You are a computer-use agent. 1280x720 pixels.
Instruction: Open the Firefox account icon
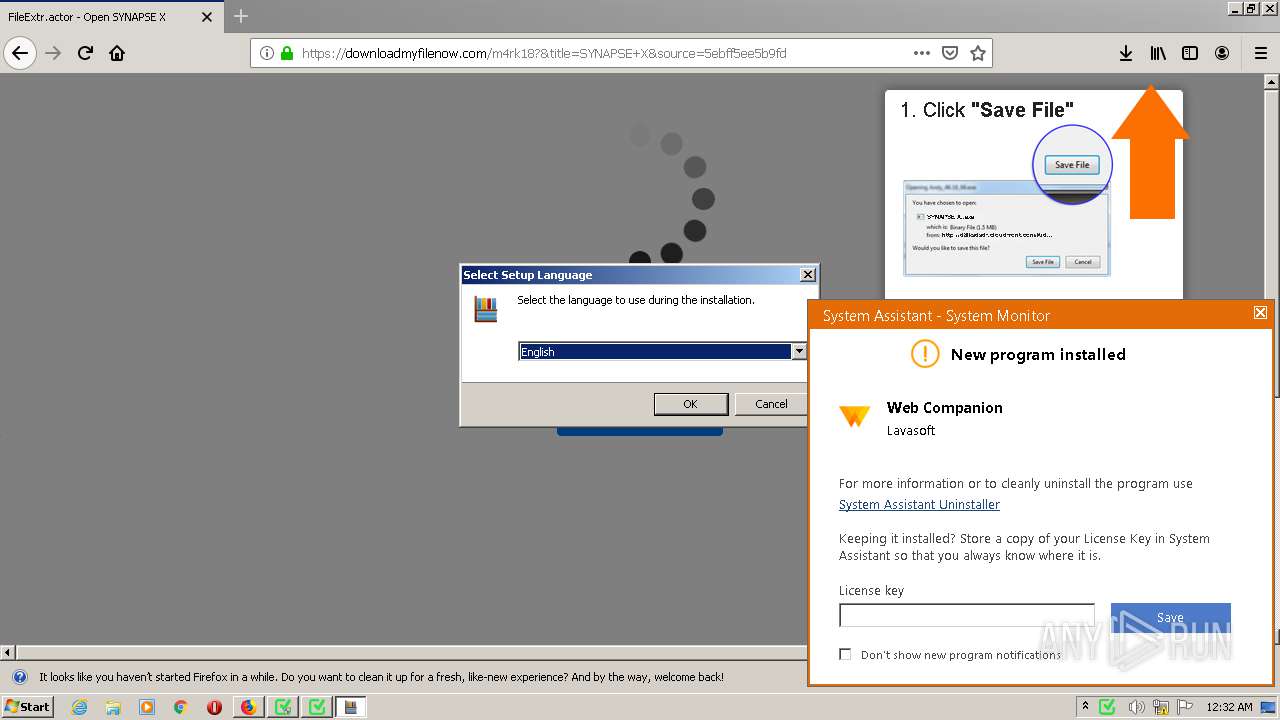pyautogui.click(x=1222, y=53)
